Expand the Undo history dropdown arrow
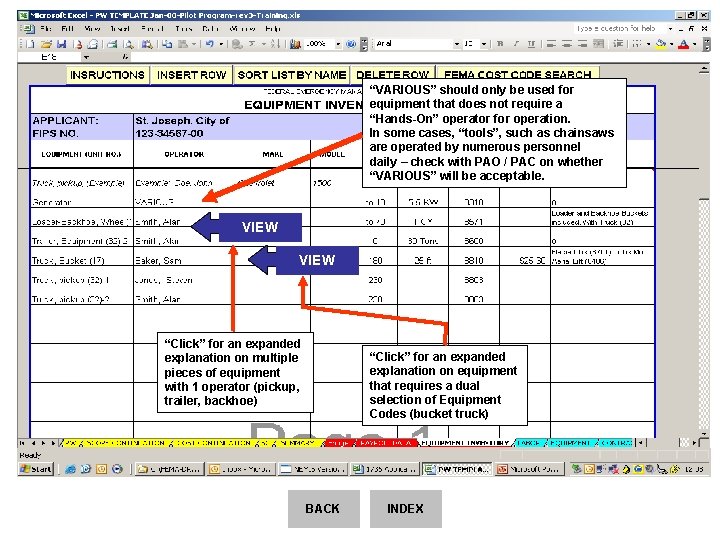The width and height of the screenshot is (720, 540). pyautogui.click(x=221, y=44)
